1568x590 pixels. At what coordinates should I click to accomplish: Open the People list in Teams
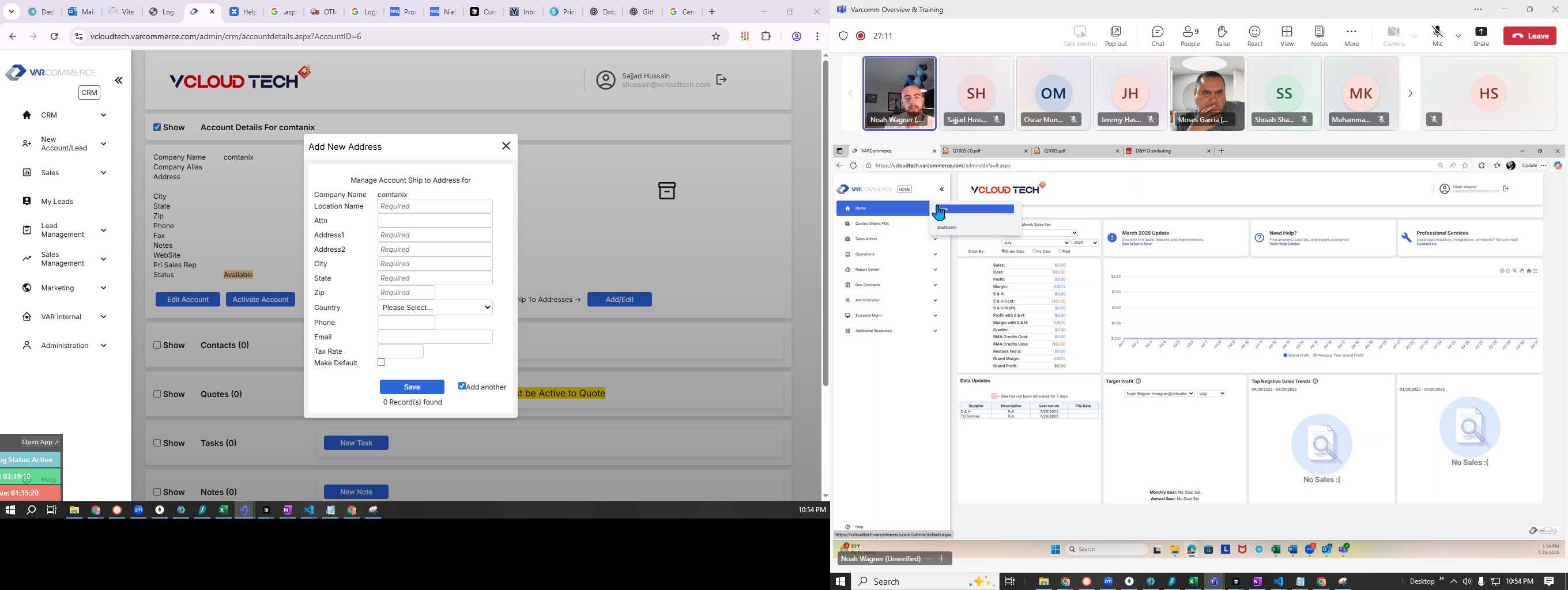click(1190, 36)
